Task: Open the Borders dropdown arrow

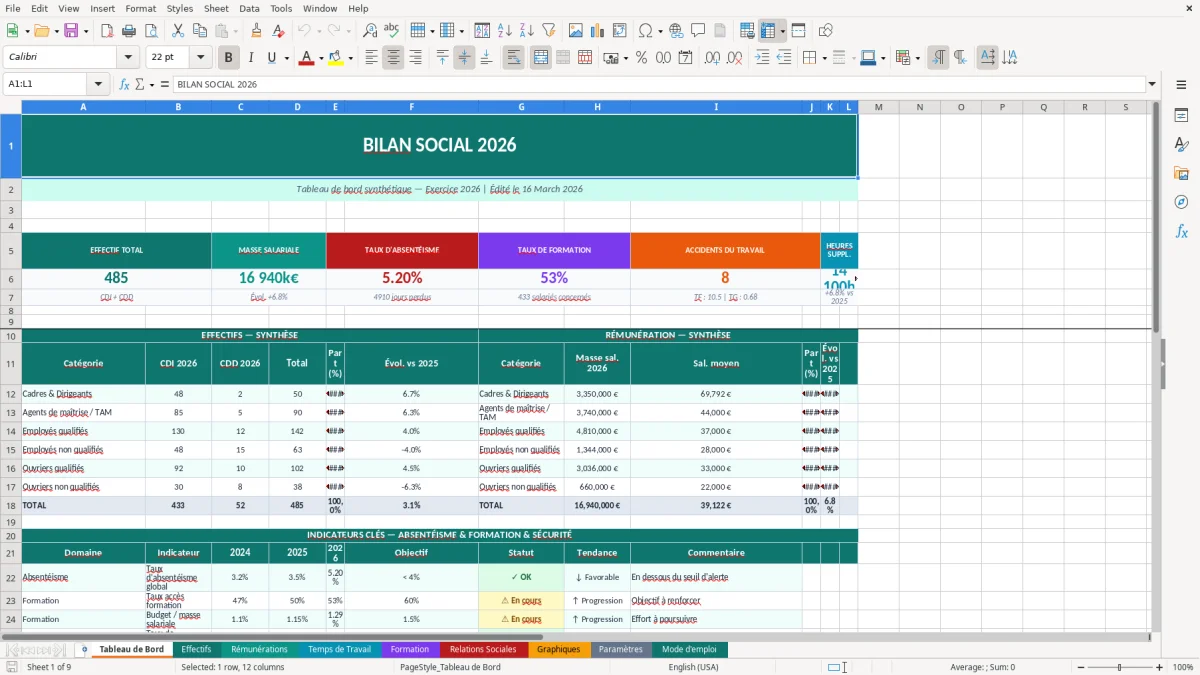Action: pyautogui.click(x=824, y=58)
